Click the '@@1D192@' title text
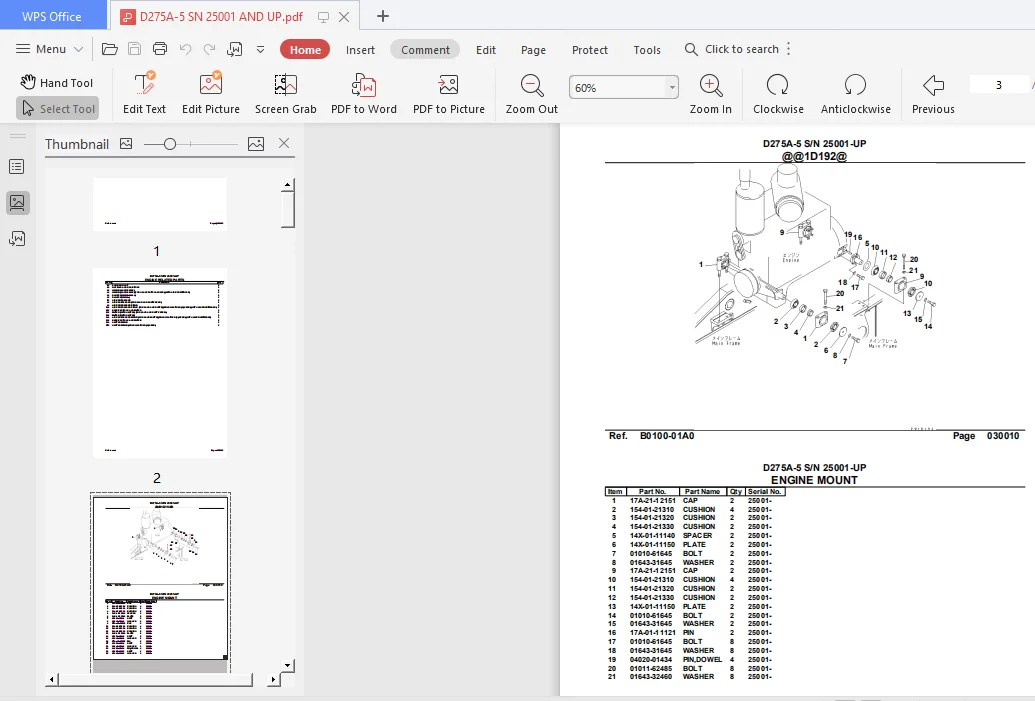Screen dimensions: 1035x701 814,156
